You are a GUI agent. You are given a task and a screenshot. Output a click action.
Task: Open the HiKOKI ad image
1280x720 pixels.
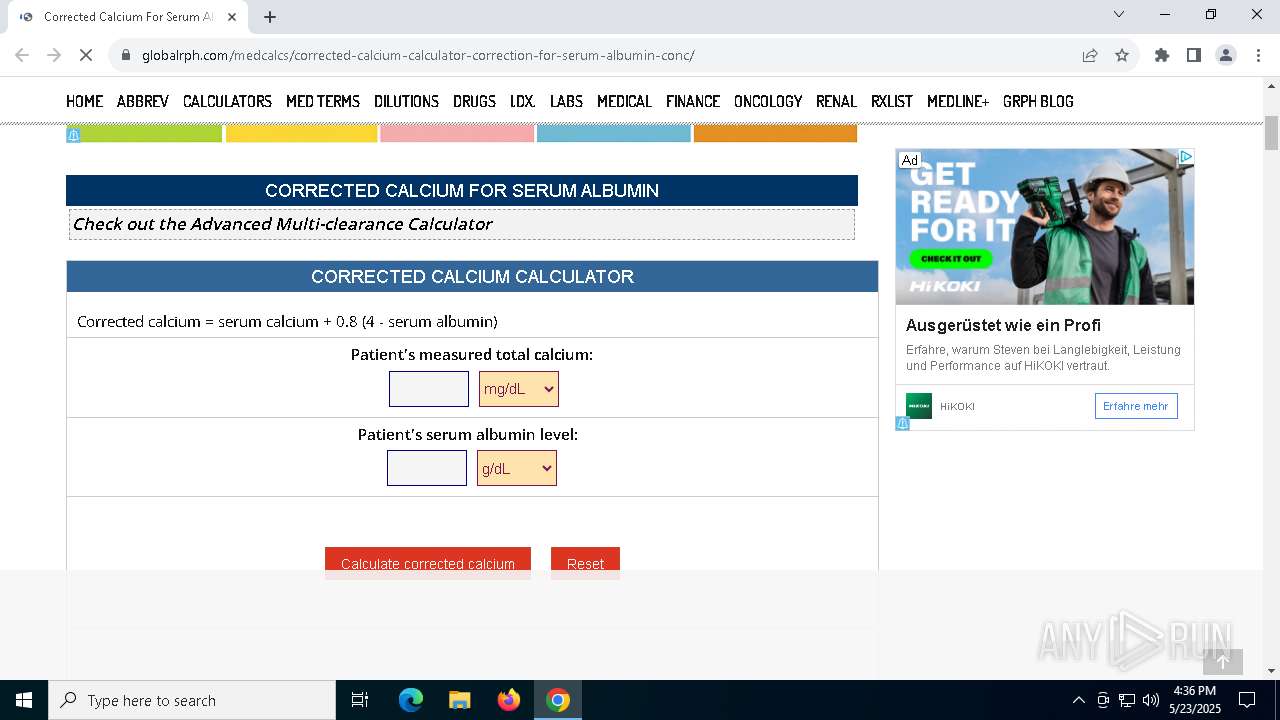click(1045, 227)
